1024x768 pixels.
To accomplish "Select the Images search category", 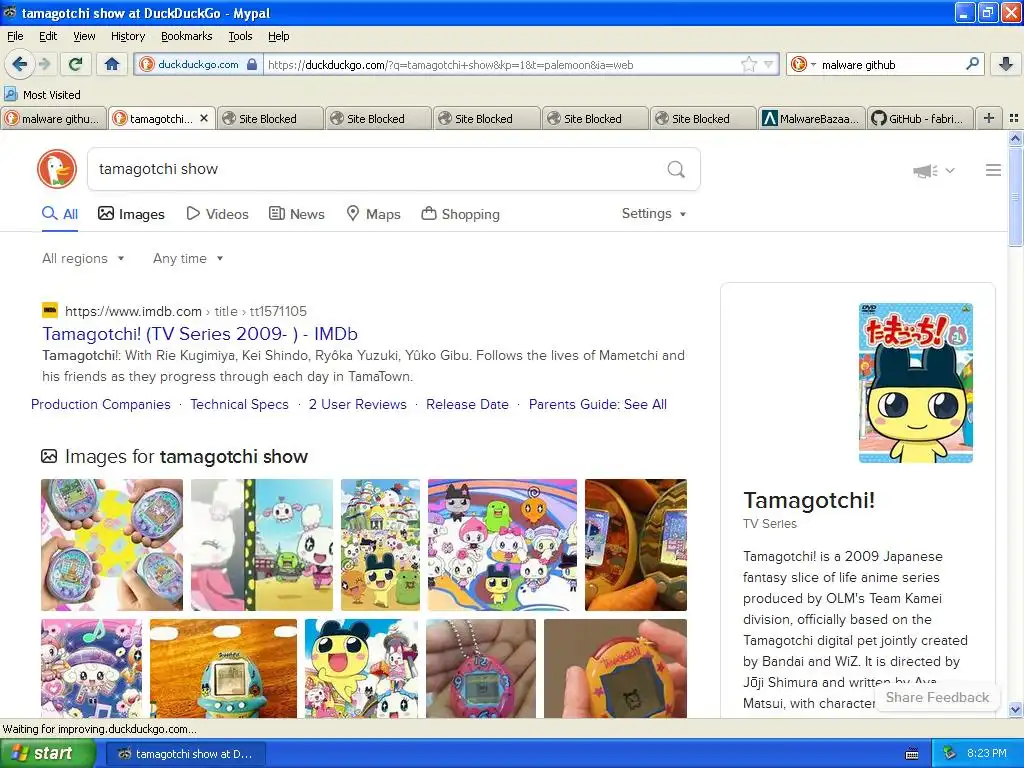I will click(131, 214).
